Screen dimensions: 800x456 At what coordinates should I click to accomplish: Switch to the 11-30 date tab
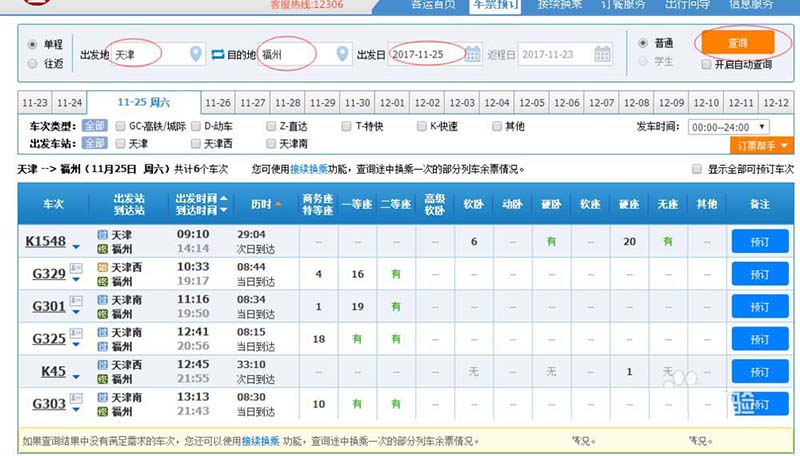(357, 103)
